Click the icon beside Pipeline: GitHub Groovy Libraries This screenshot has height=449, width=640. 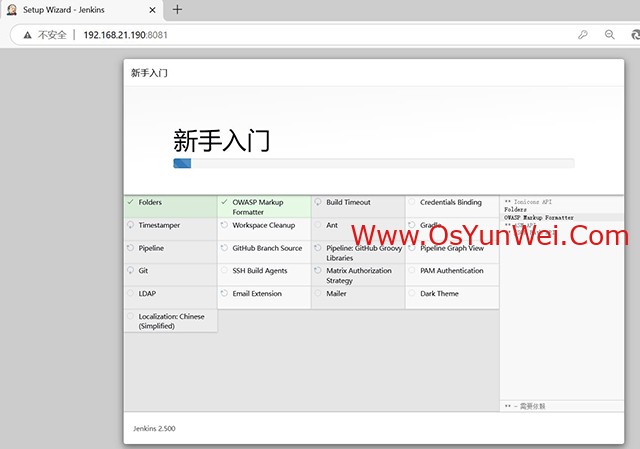318,247
